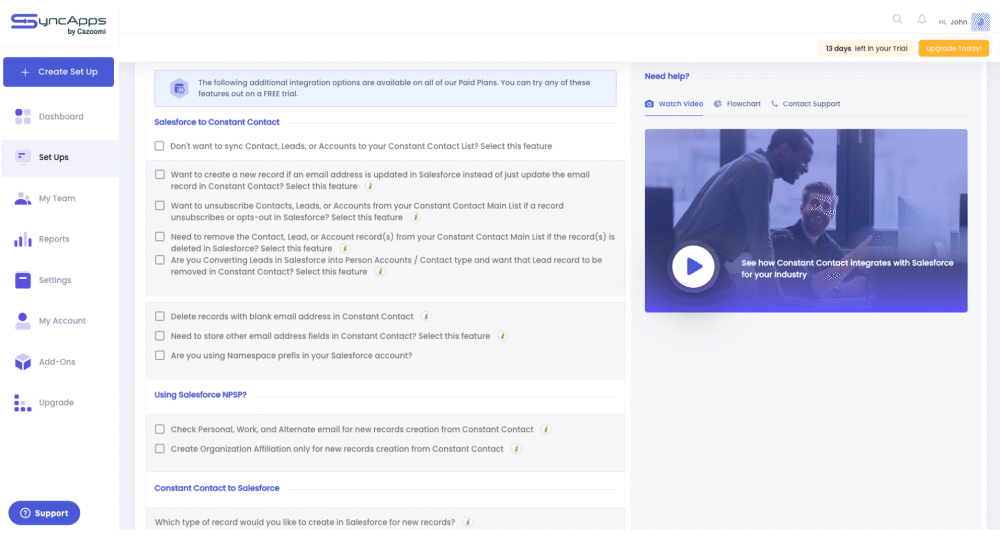Check 'Don't want to sync Contact, Leads, or Accounts'
The image size is (1000, 542).
pos(159,146)
